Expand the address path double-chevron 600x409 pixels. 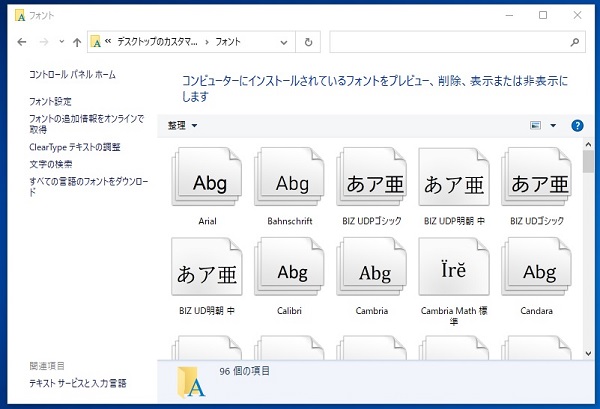tap(108, 41)
